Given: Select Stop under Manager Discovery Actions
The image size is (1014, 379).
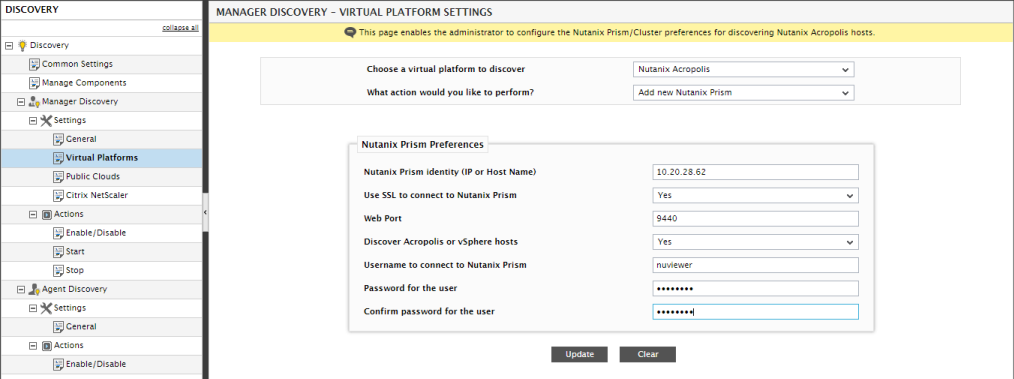Looking at the screenshot, I should [74, 270].
